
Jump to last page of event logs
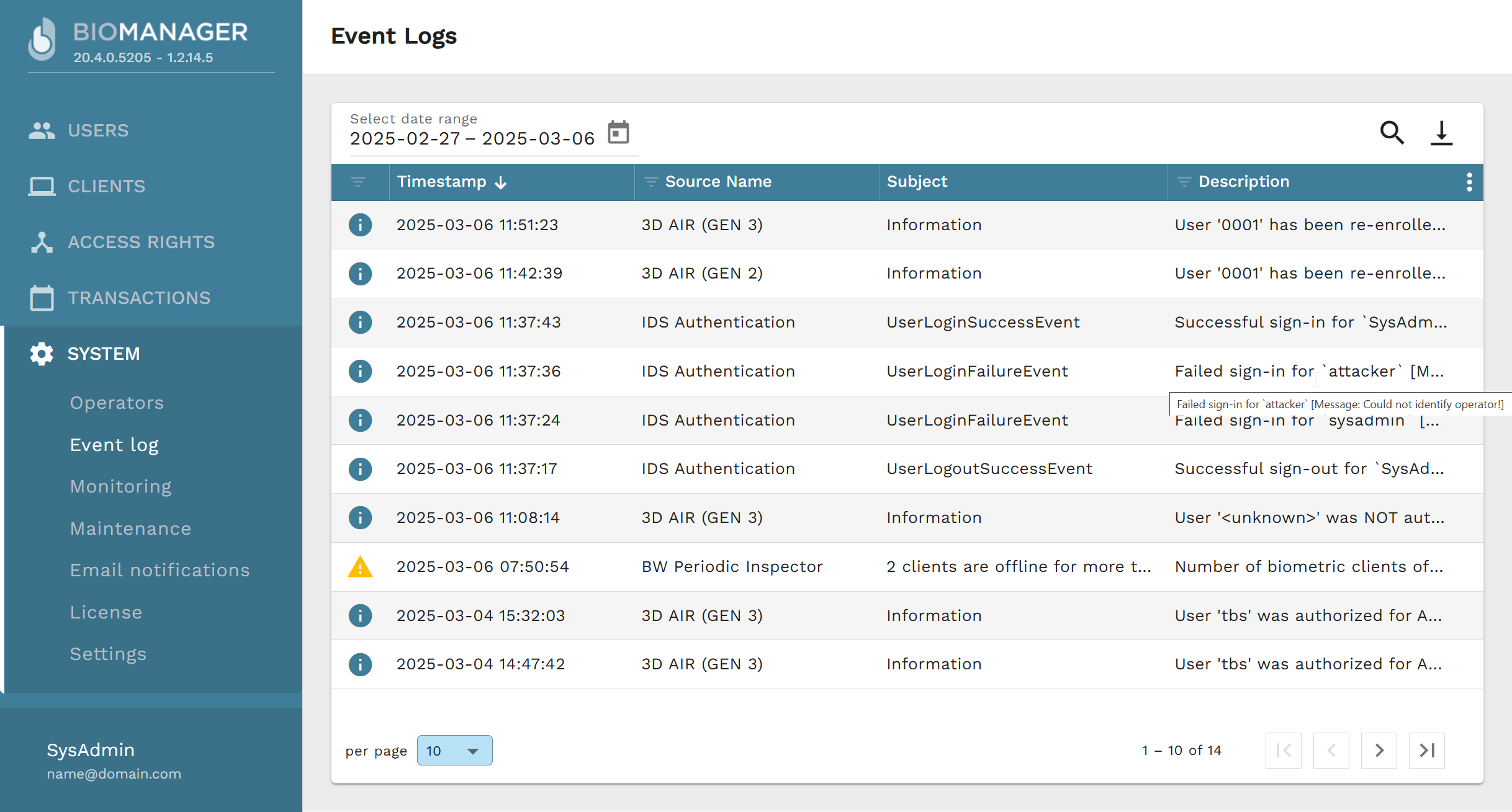pyautogui.click(x=1426, y=751)
